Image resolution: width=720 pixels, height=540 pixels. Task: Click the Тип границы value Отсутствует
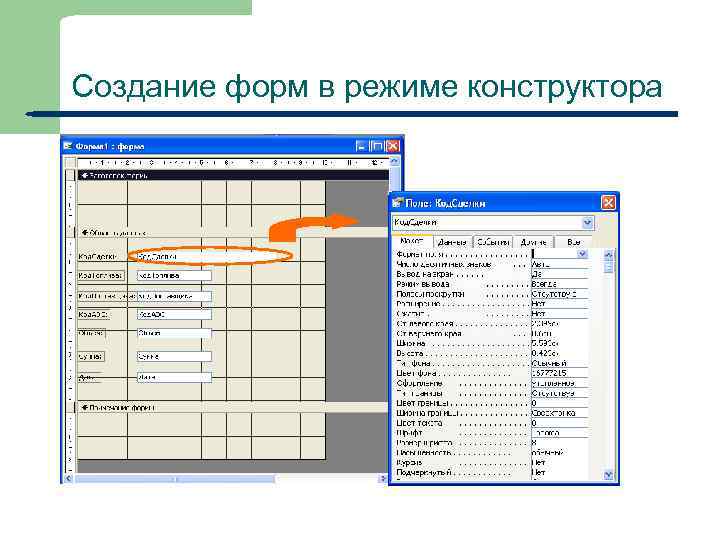point(560,393)
